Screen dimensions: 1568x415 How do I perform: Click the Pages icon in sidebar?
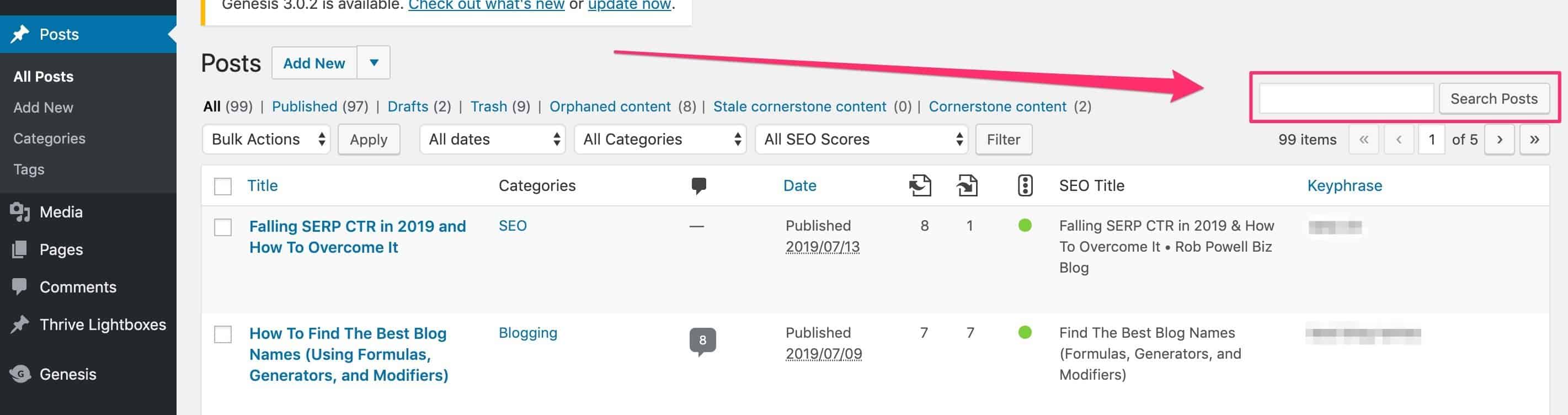click(20, 249)
